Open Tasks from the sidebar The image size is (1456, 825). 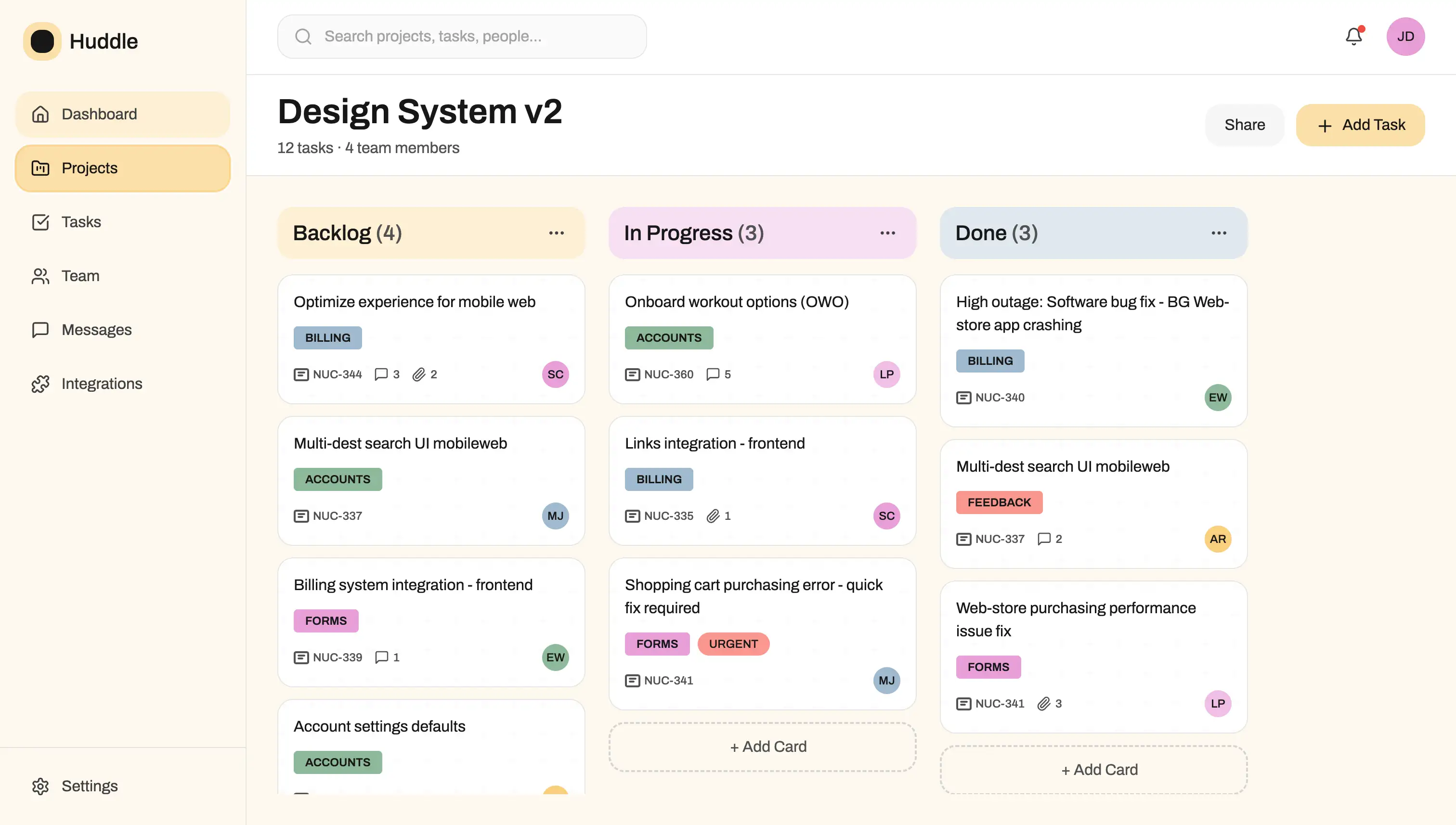pyautogui.click(x=81, y=222)
